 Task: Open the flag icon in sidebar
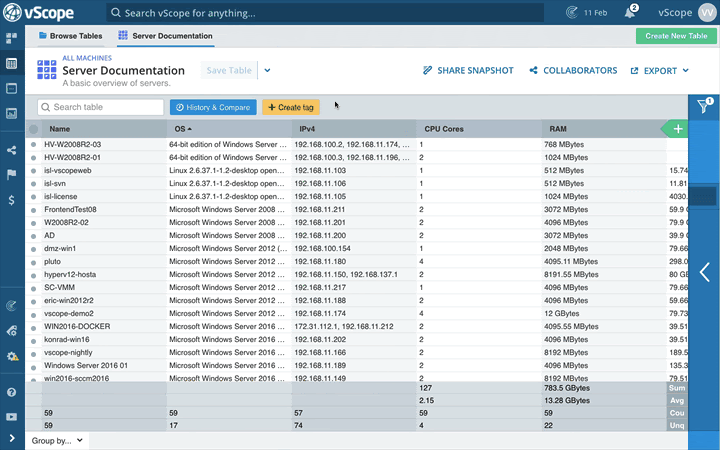[x=11, y=174]
